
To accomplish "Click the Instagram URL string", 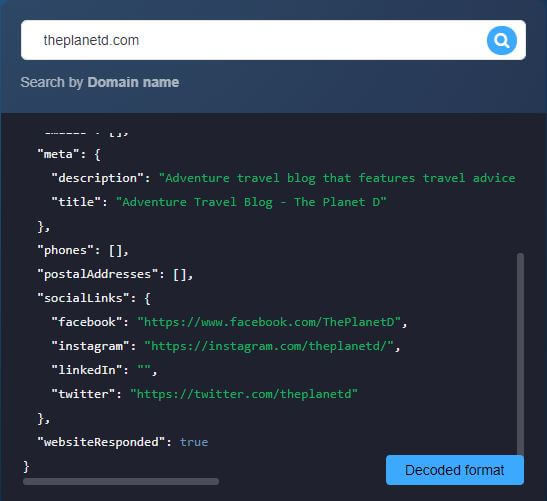I will click(x=269, y=346).
